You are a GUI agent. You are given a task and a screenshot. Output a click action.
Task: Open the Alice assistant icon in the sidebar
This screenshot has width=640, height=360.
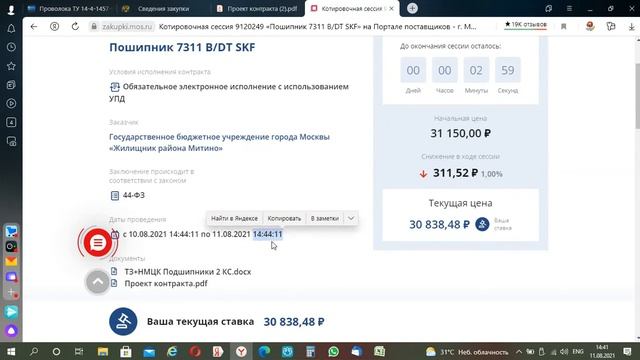[x=11, y=331]
